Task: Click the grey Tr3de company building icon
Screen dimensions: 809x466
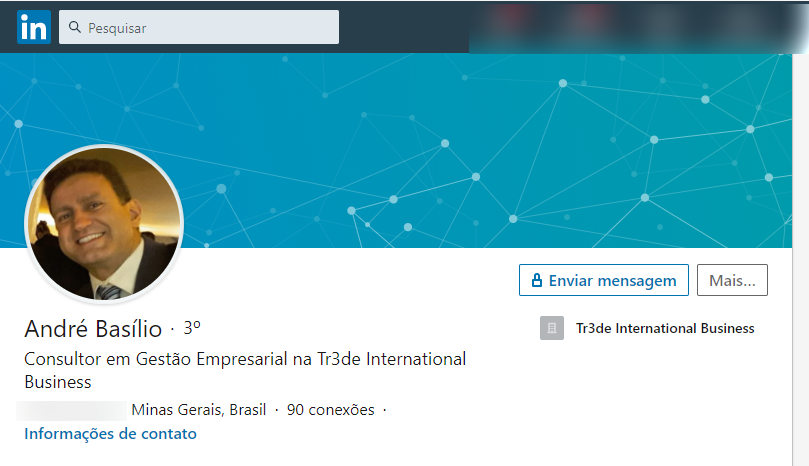Action: pos(552,328)
